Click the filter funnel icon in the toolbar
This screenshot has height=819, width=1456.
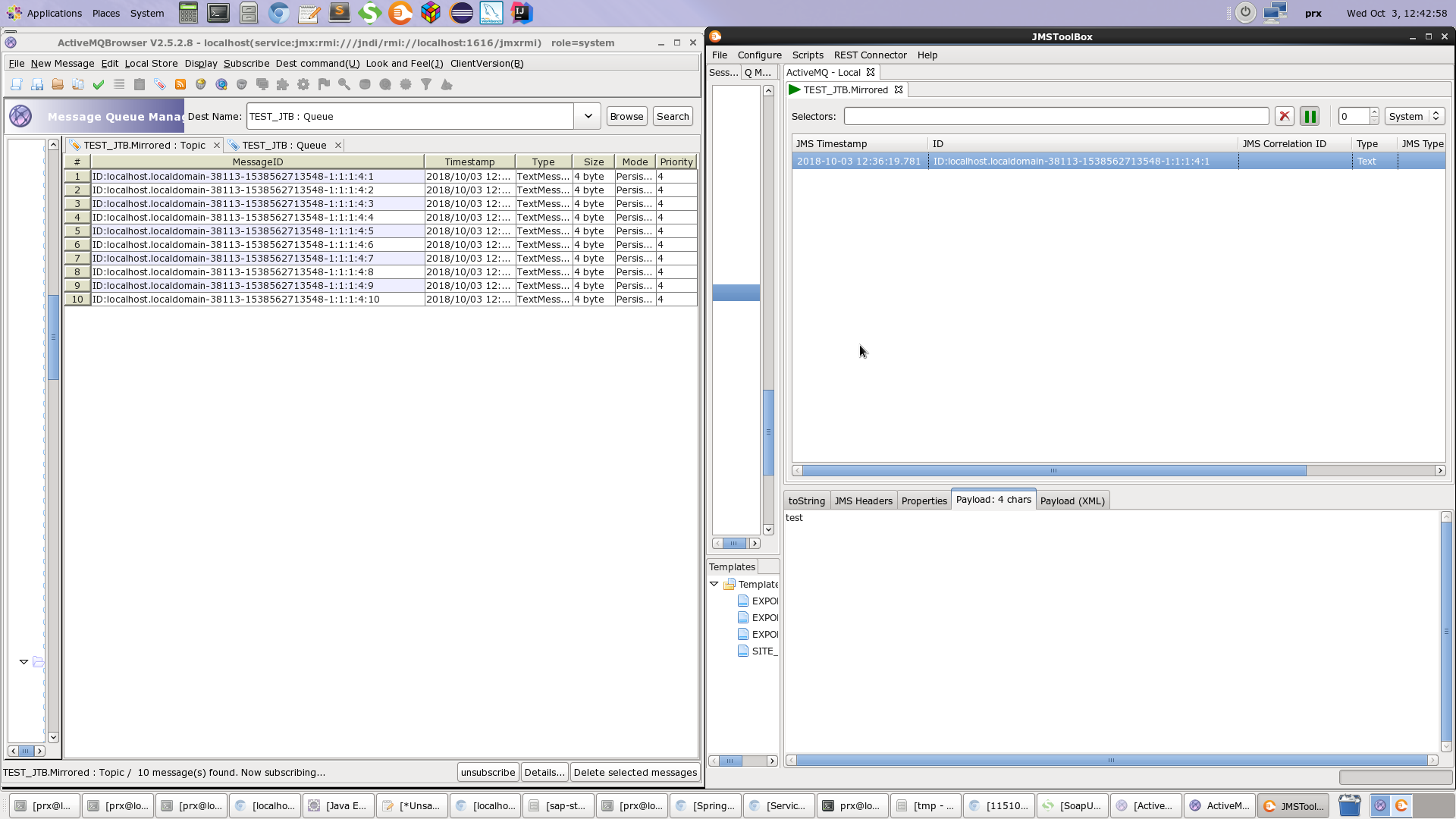(426, 84)
